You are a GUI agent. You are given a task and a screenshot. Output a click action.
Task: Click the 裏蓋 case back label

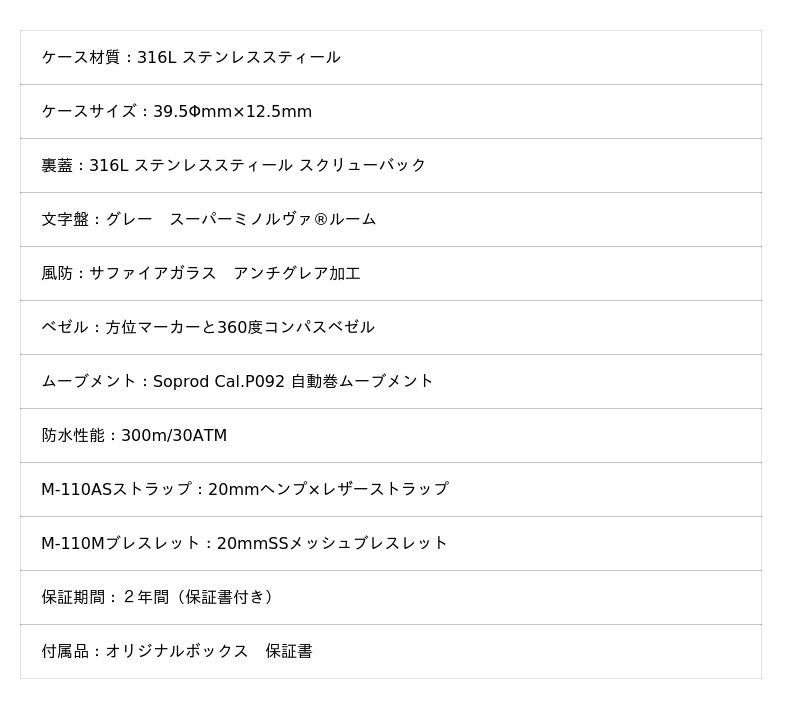(x=57, y=166)
